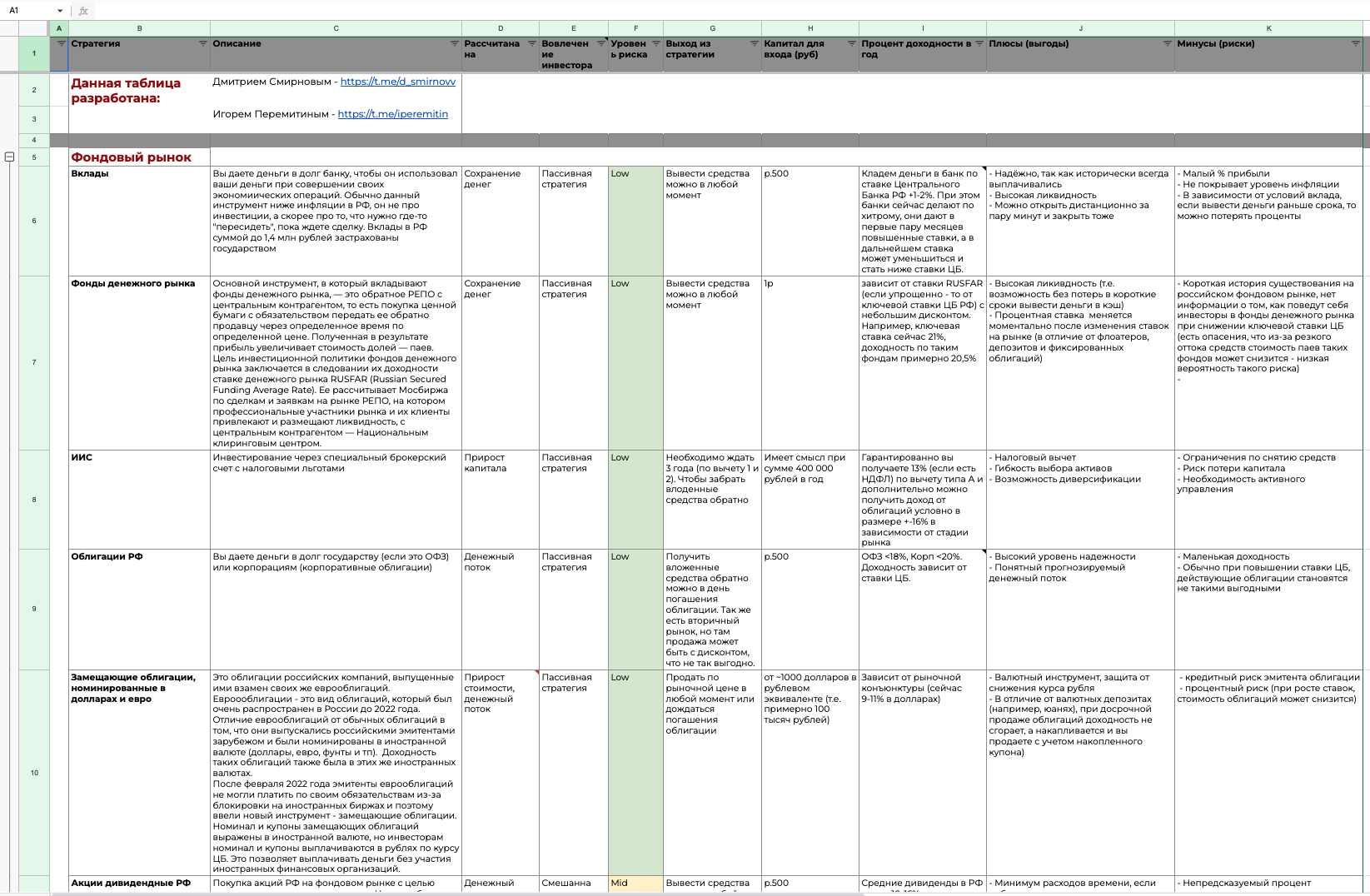1370x896 pixels.
Task: Select the Облигации РФ cell
Action: [139, 609]
